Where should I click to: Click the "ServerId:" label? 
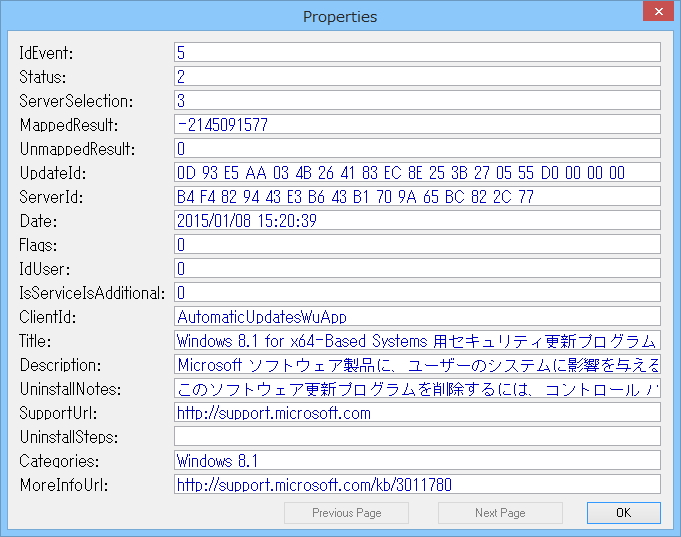tap(51, 197)
